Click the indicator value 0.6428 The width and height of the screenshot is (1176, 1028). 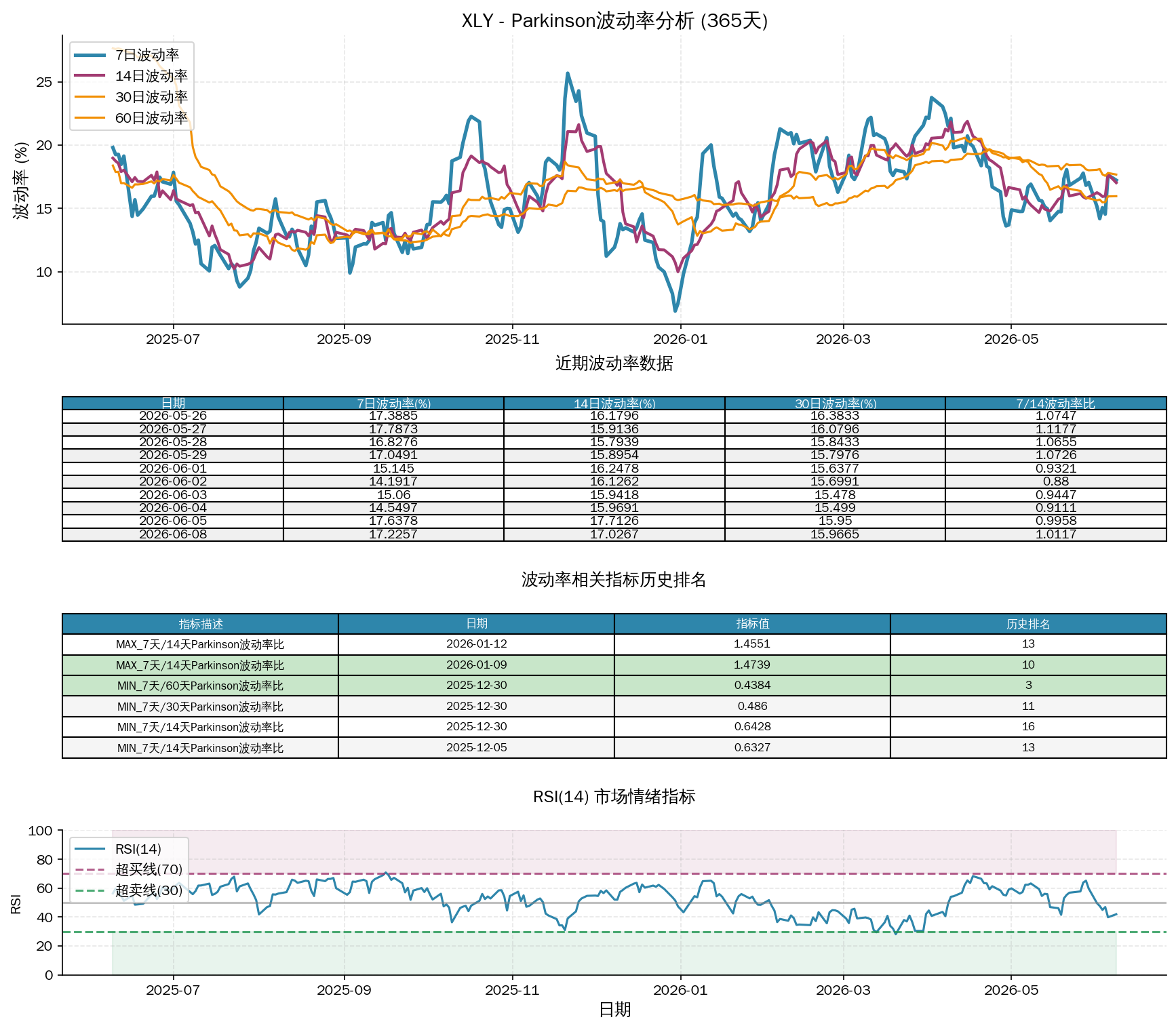coord(753,727)
